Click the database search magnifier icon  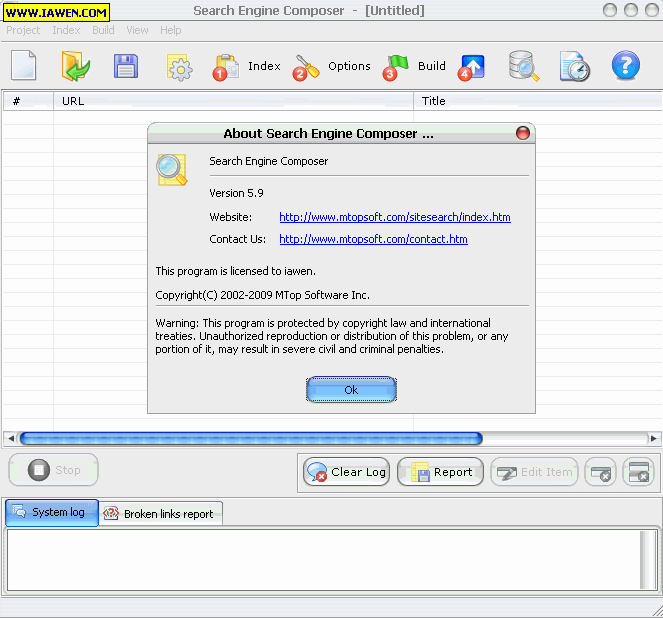pos(523,66)
